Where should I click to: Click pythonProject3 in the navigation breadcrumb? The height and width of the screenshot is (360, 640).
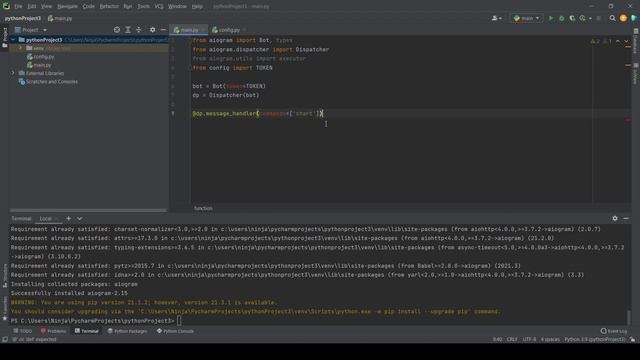pos(22,18)
